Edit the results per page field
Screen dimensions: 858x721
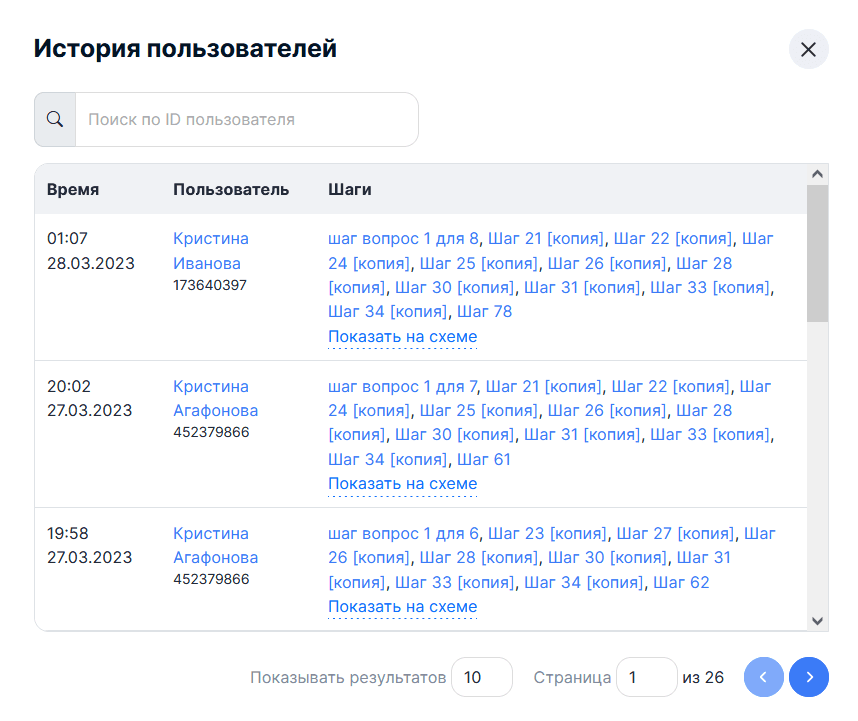(481, 677)
